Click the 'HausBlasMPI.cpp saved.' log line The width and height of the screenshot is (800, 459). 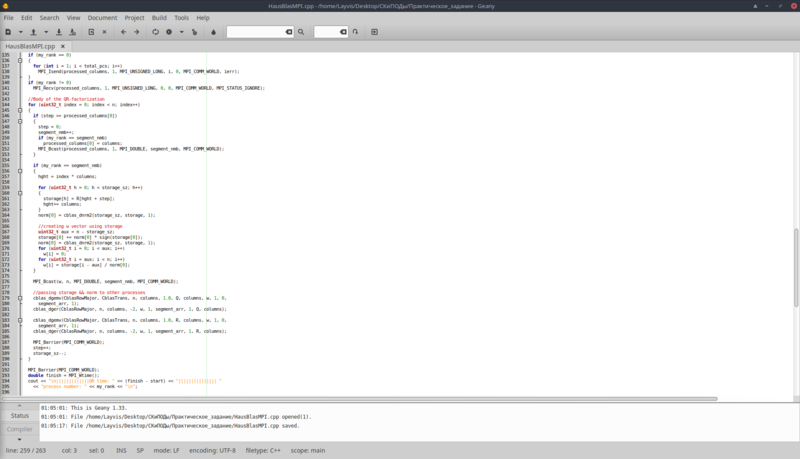(x=170, y=426)
